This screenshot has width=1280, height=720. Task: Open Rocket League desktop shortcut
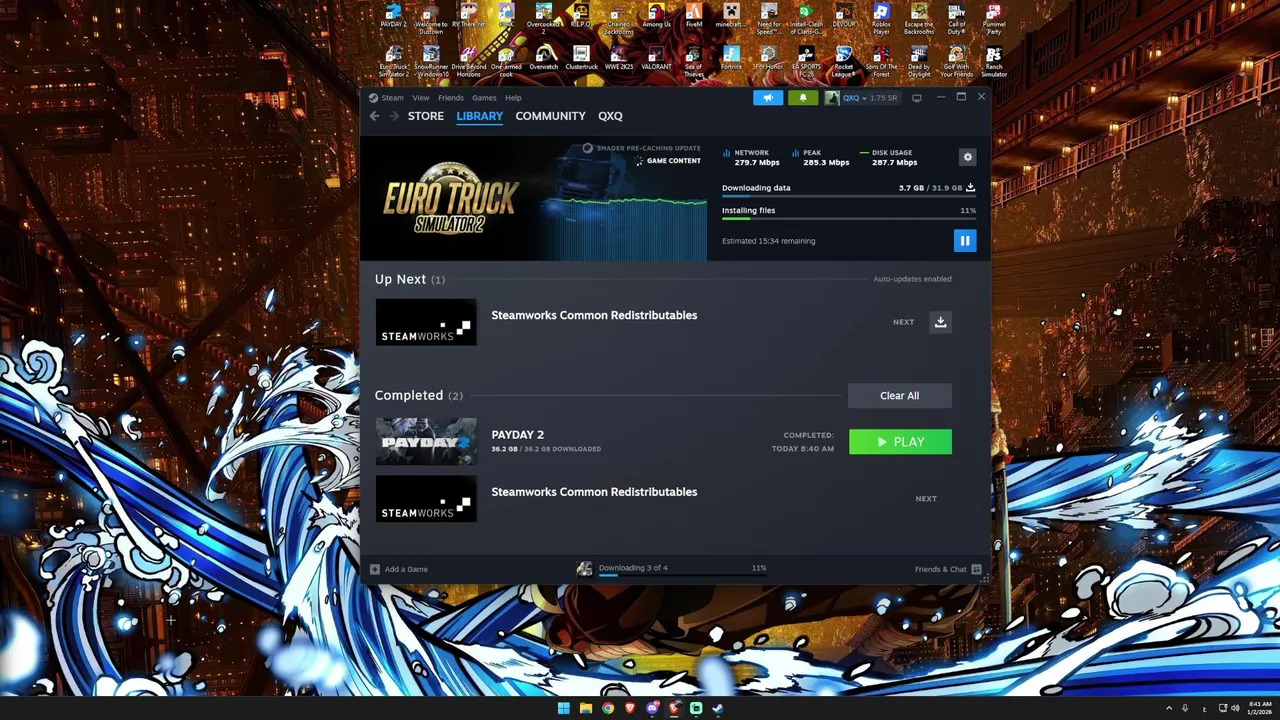844,62
